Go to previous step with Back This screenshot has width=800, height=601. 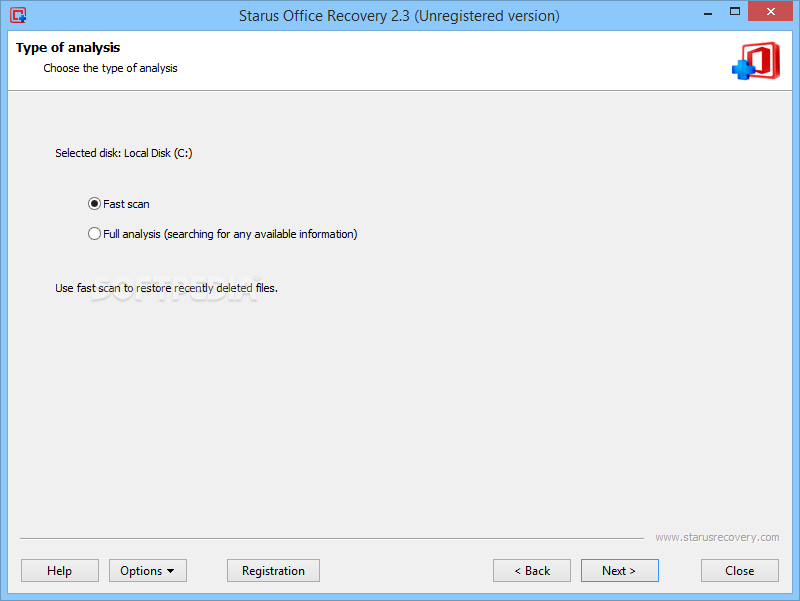[532, 570]
